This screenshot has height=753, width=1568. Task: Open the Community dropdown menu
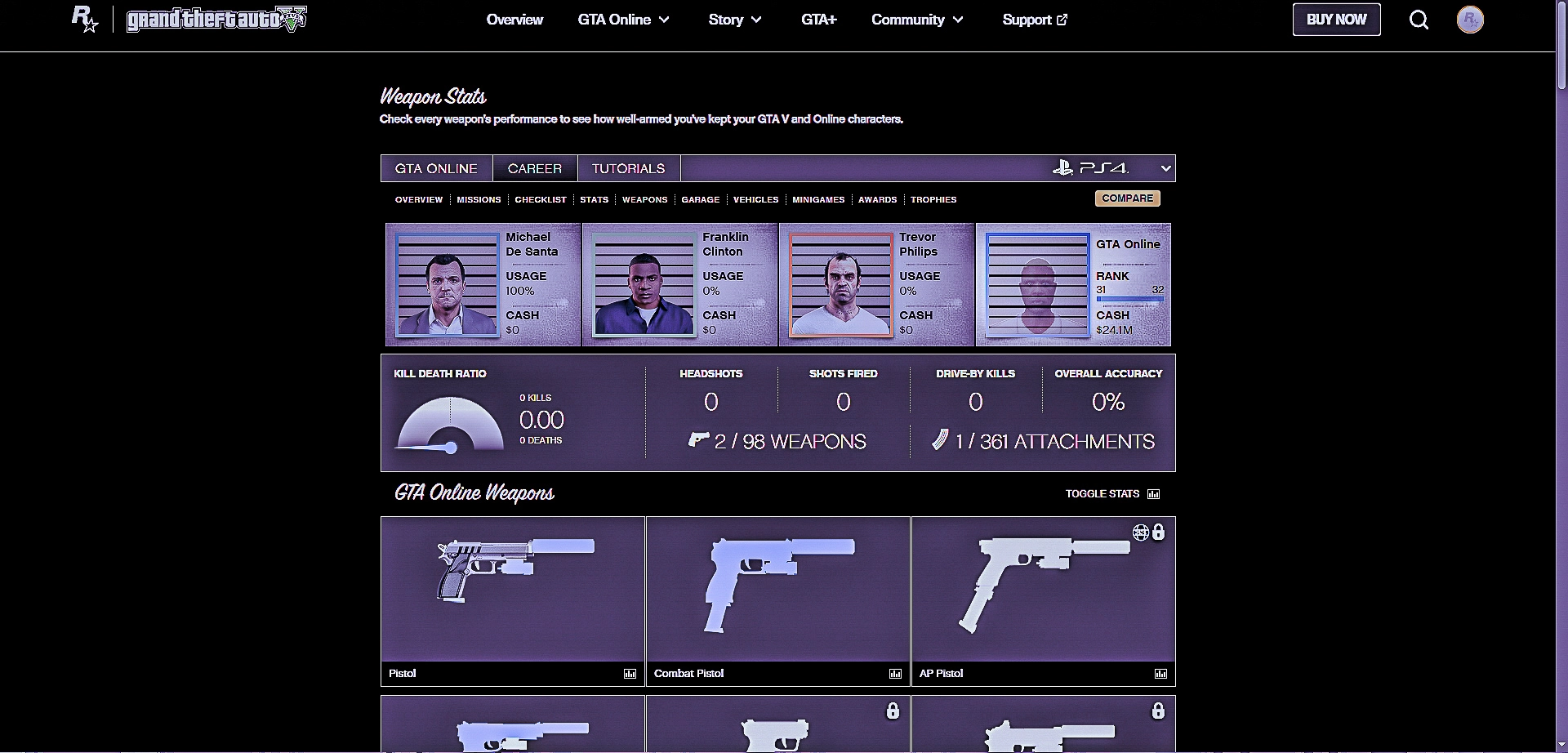[916, 20]
